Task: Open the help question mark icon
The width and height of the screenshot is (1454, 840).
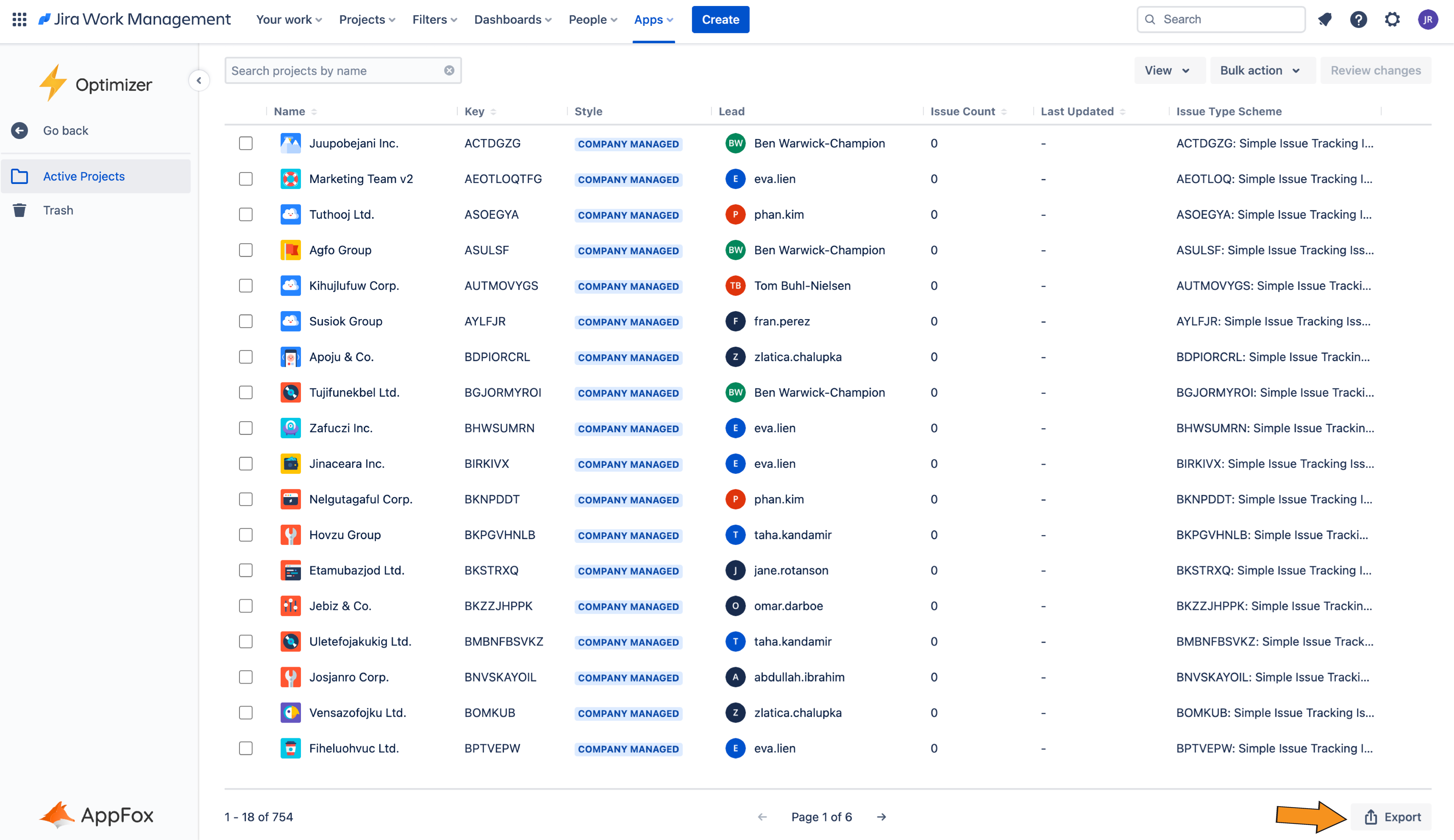Action: 1358,20
